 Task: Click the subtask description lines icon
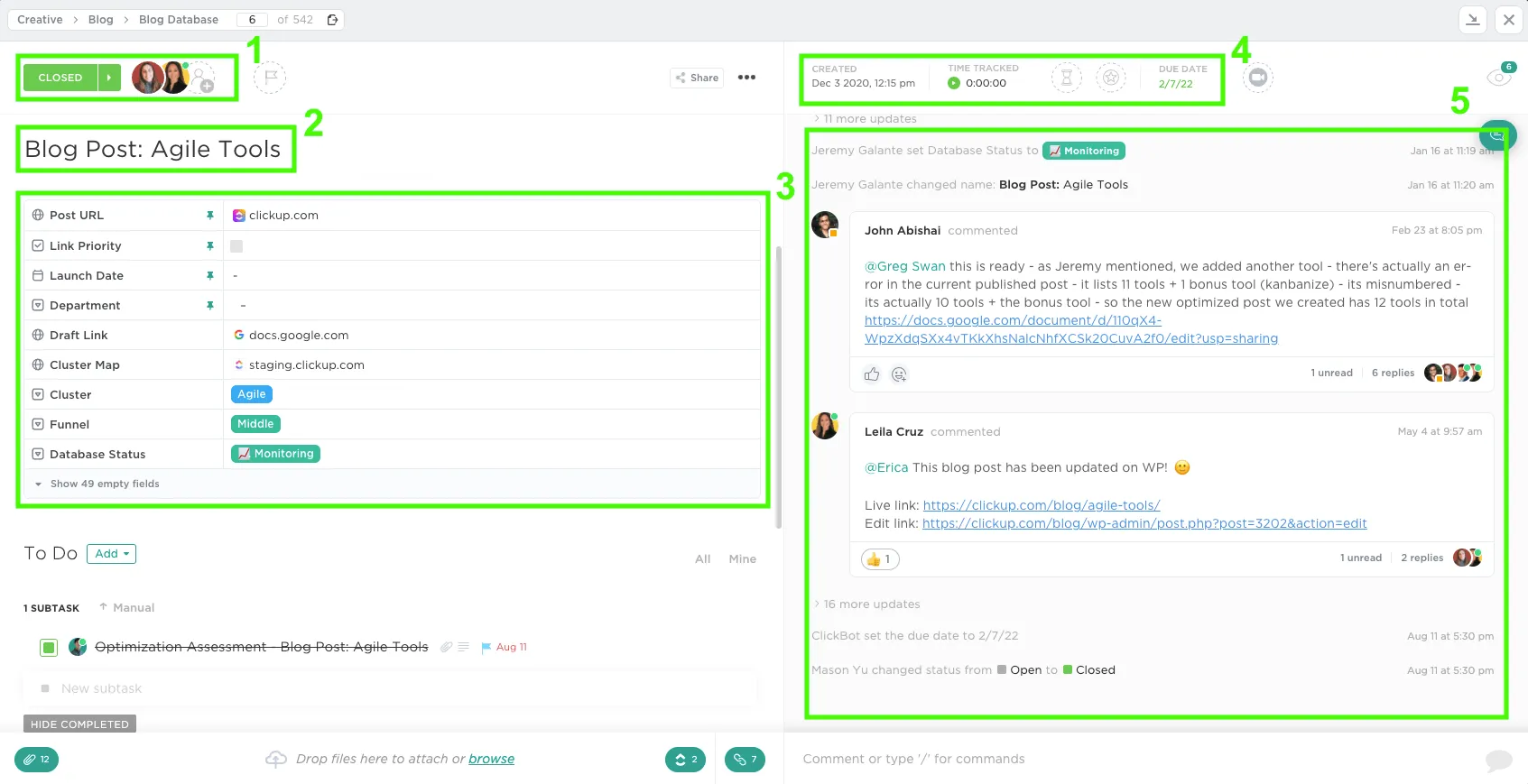464,647
